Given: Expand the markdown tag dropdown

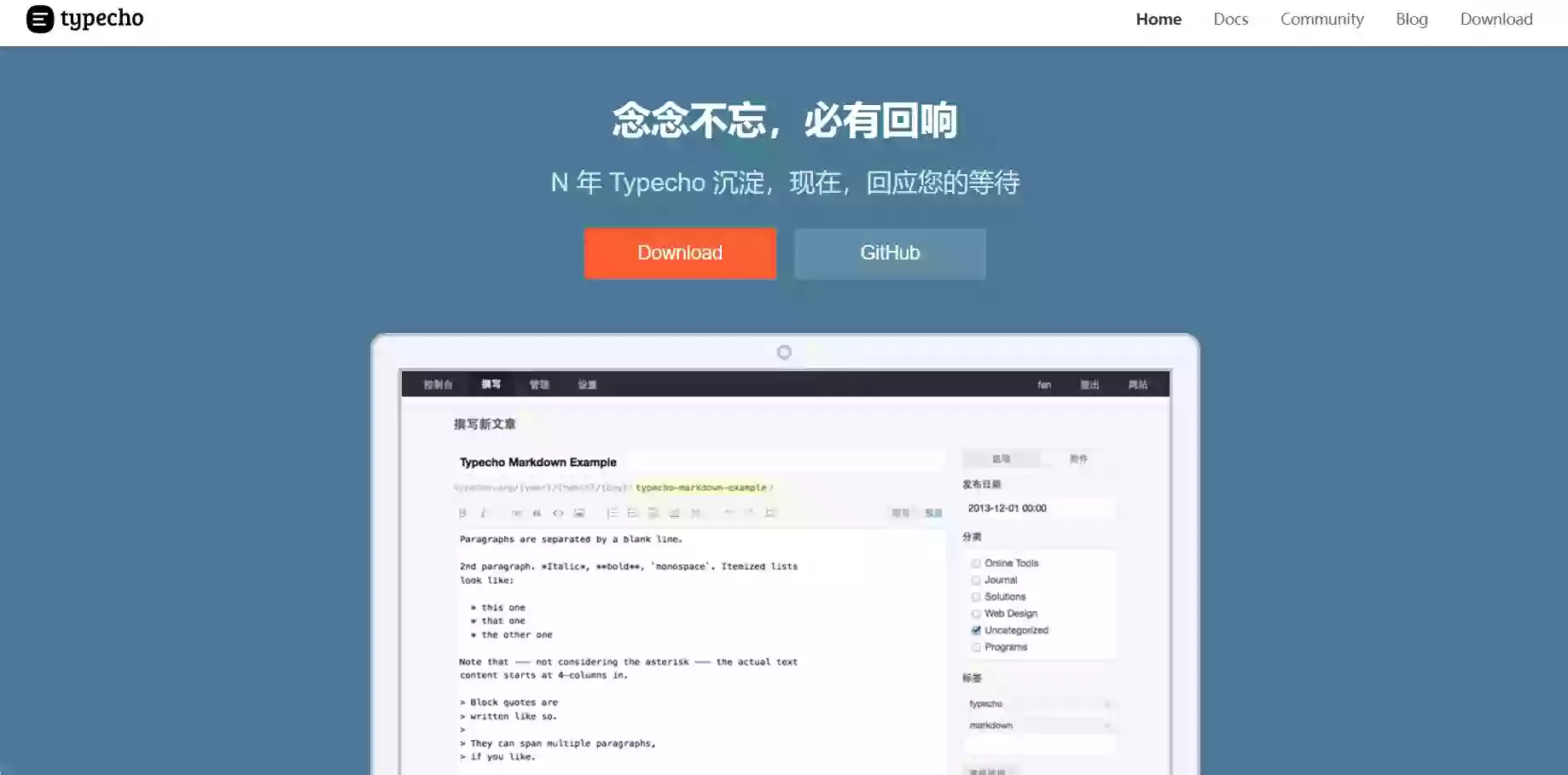Looking at the screenshot, I should pyautogui.click(x=1107, y=725).
